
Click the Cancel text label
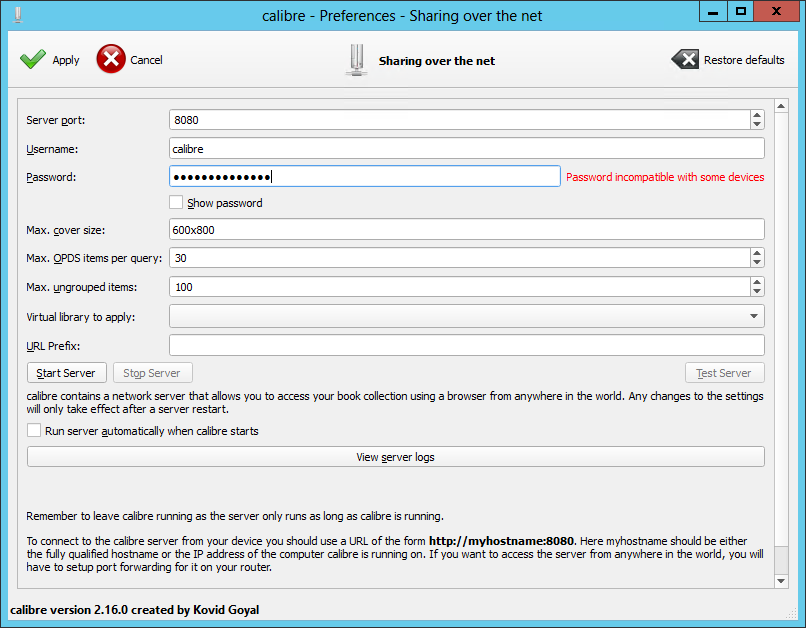point(146,60)
